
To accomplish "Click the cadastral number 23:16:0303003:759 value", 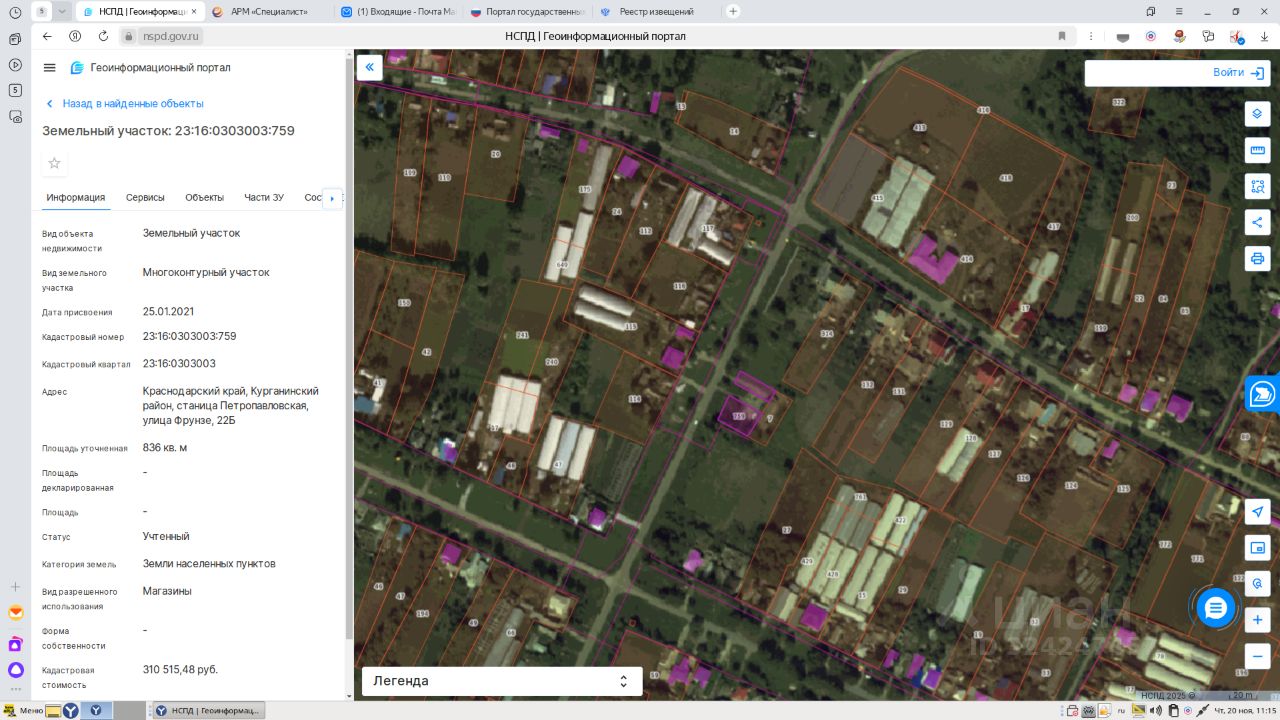I will pyautogui.click(x=190, y=336).
